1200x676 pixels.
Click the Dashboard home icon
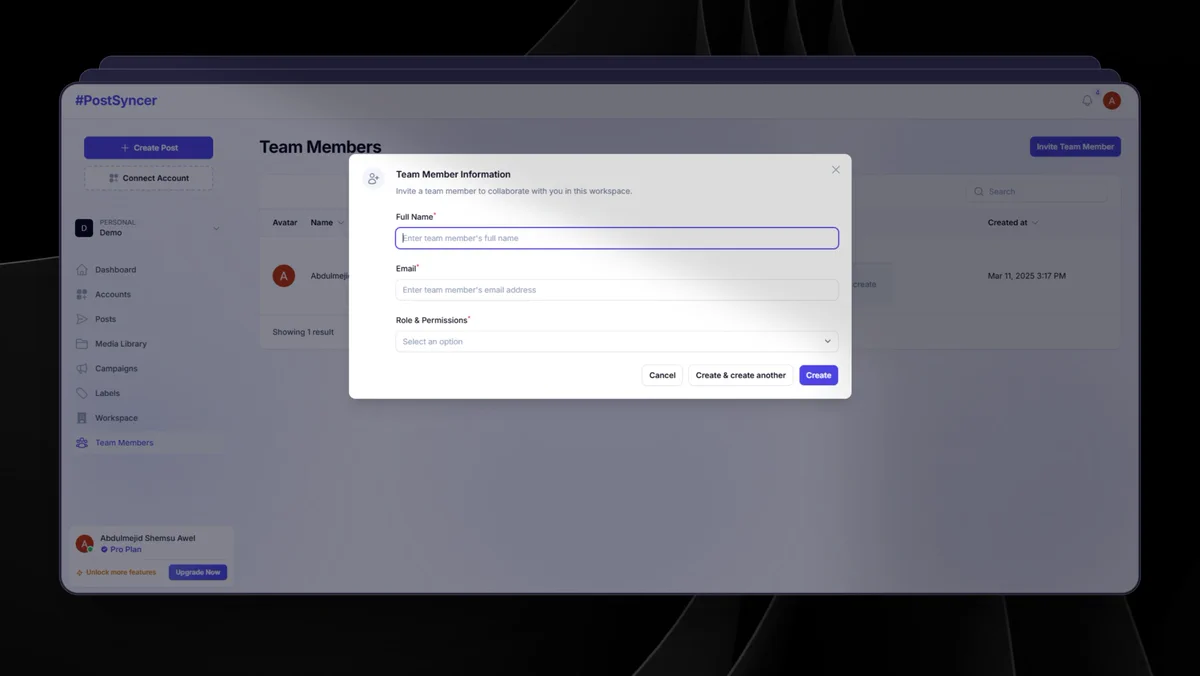coord(82,270)
